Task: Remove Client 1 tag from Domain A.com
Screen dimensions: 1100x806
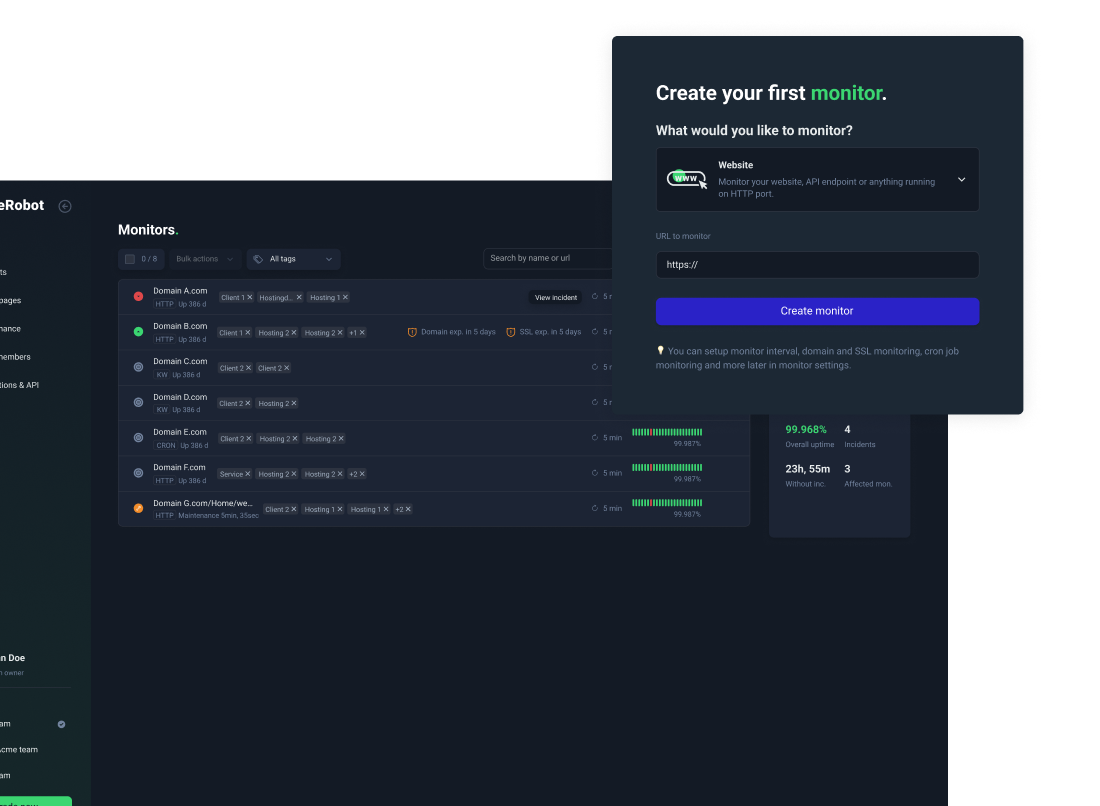Action: coord(249,297)
